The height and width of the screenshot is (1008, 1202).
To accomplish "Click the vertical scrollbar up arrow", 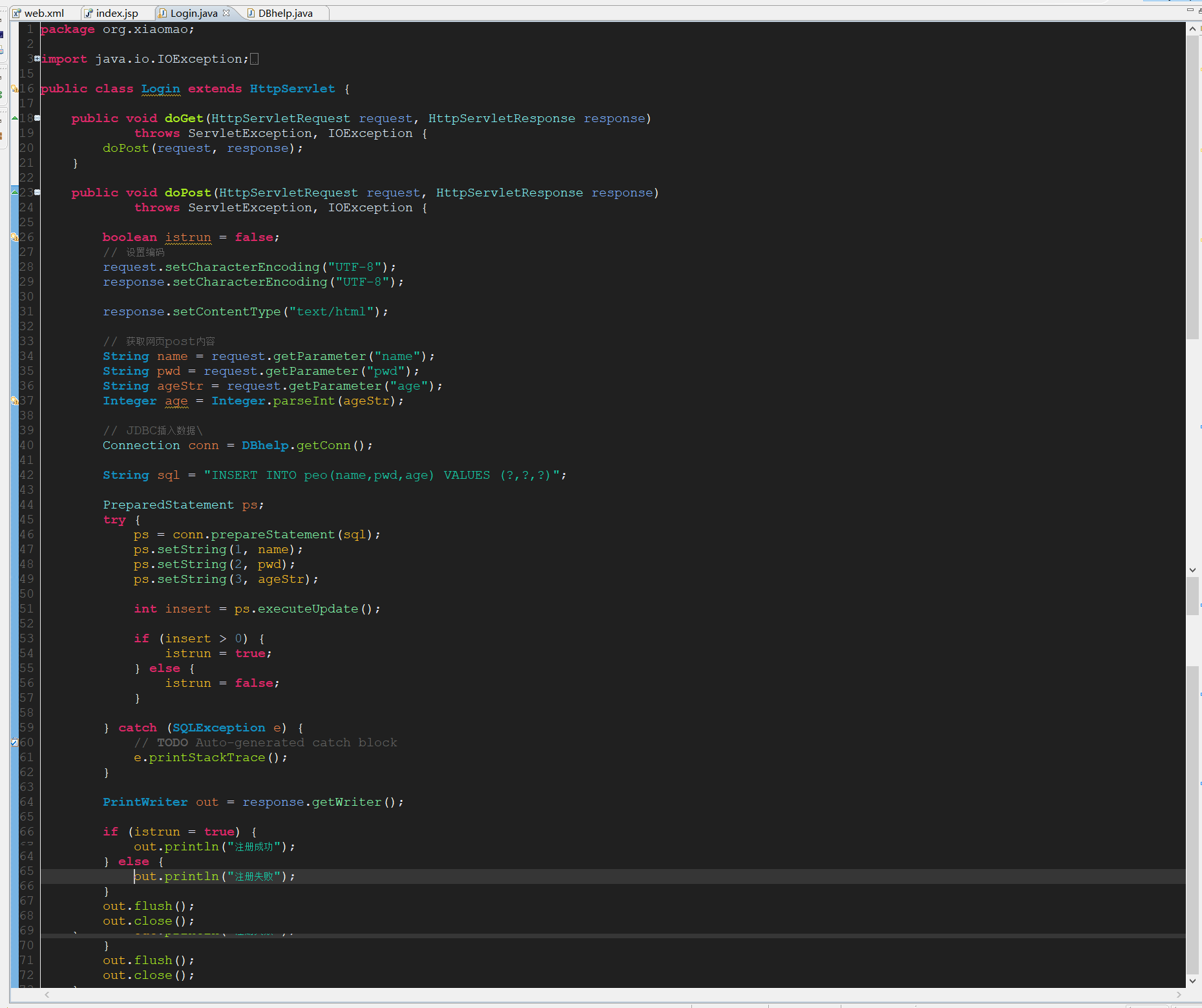I will (1193, 28).
